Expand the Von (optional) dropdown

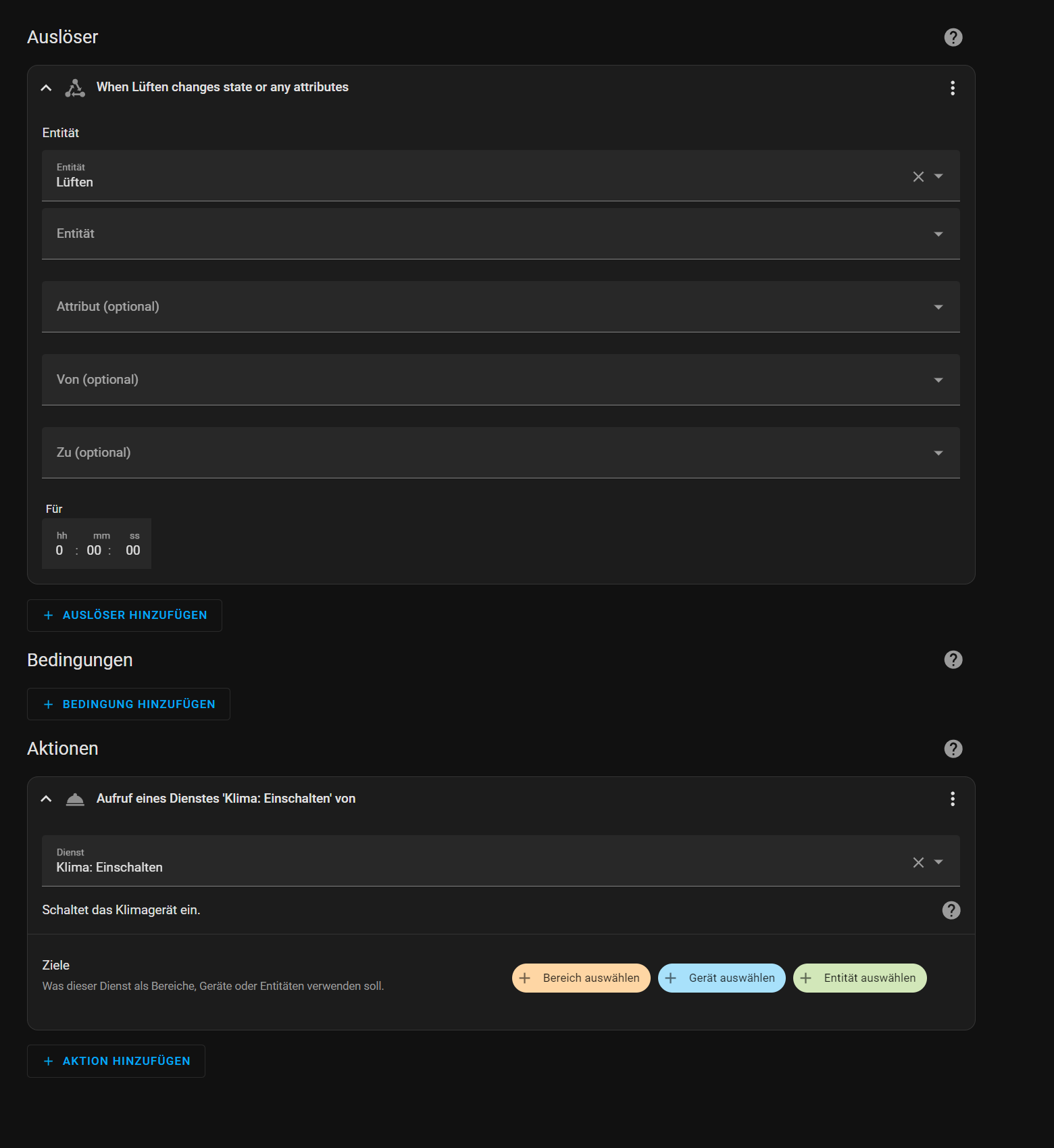coord(500,380)
